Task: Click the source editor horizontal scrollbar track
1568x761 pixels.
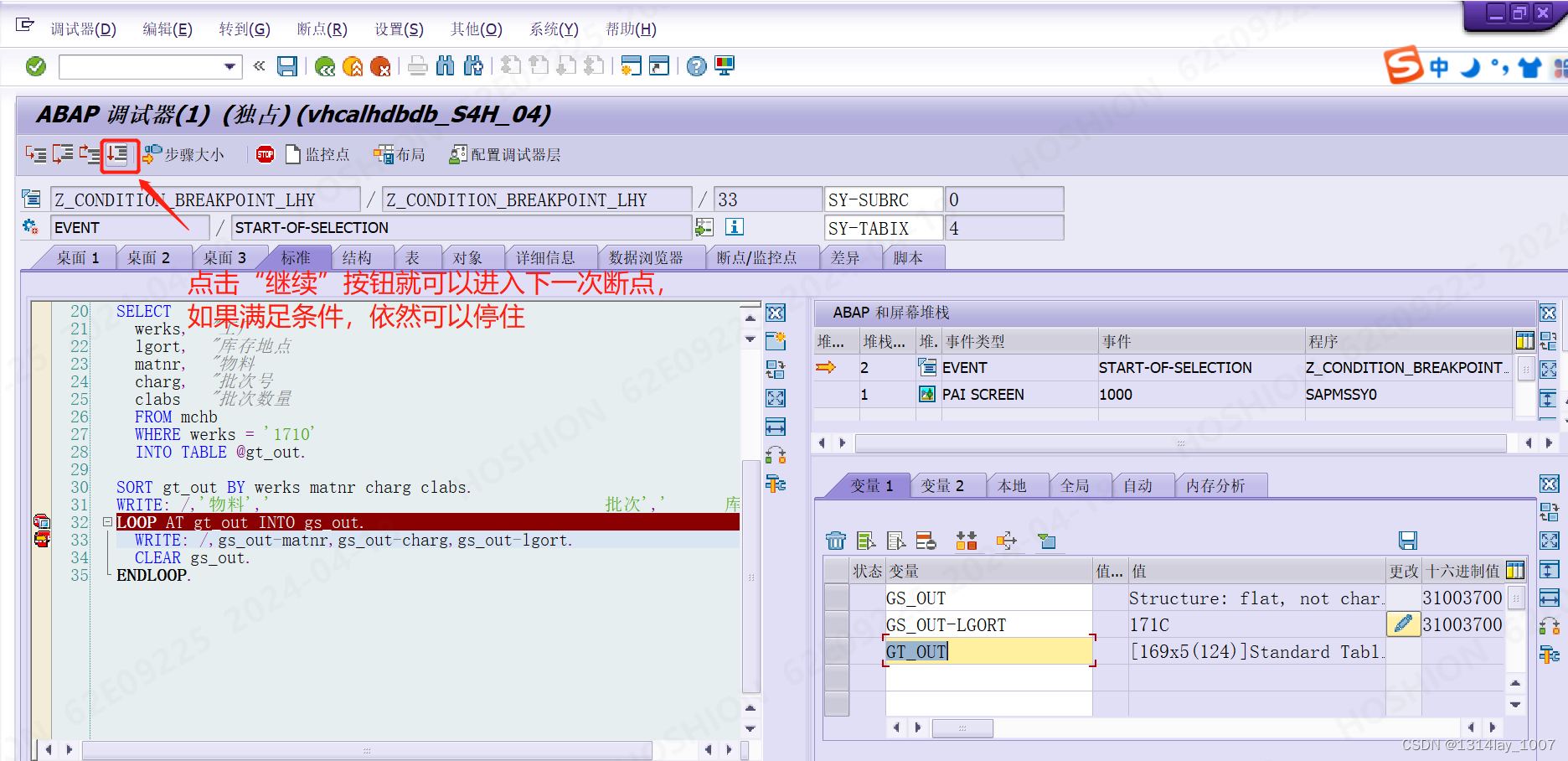Action: 367,749
